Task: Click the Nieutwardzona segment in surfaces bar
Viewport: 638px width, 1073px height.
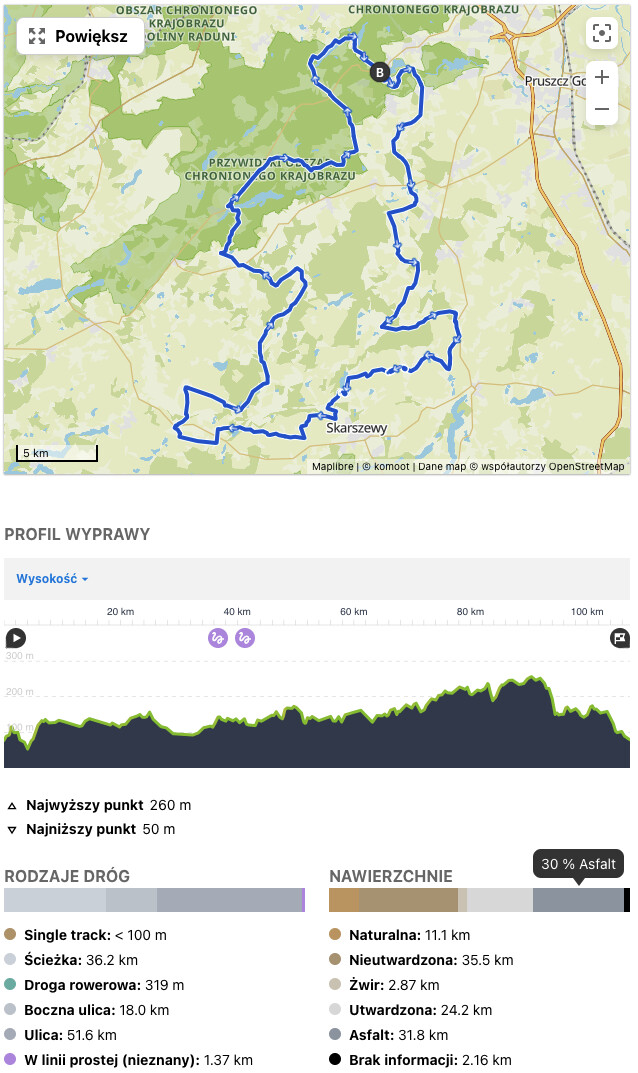Action: 408,900
